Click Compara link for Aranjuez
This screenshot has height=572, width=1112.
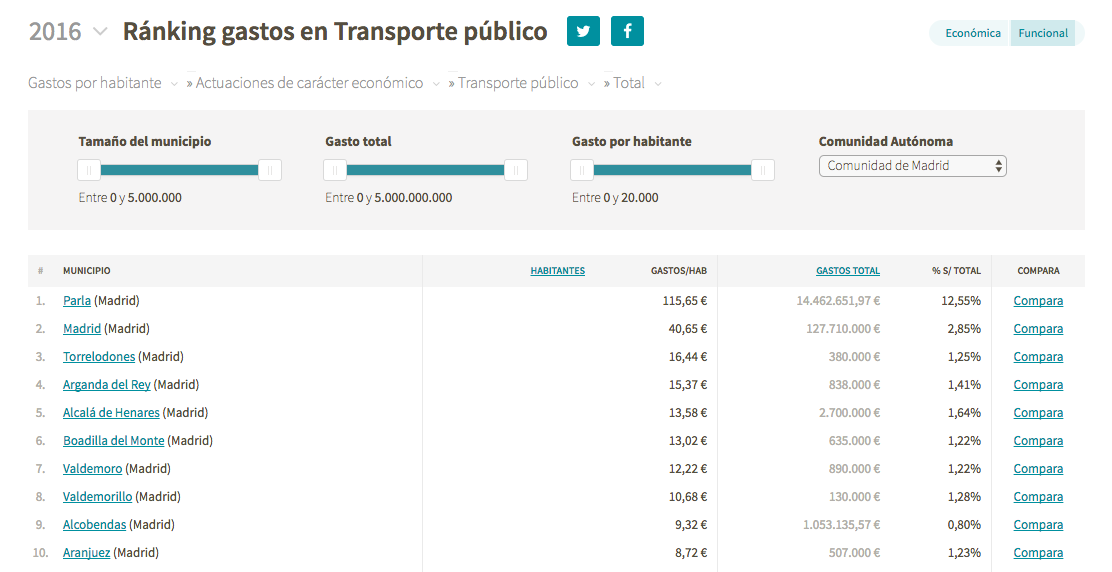[1038, 553]
